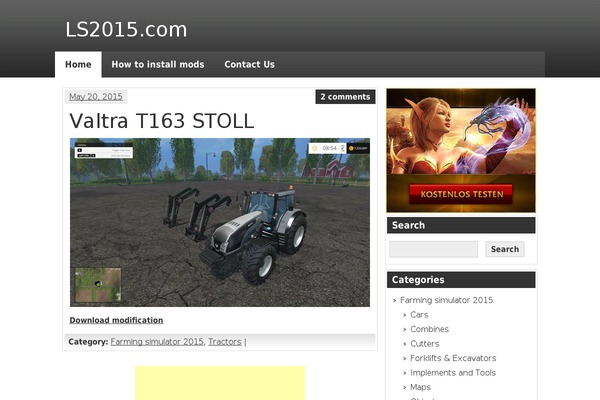Open Implements and Tools category
Image resolution: width=600 pixels, height=400 pixels.
[x=453, y=373]
